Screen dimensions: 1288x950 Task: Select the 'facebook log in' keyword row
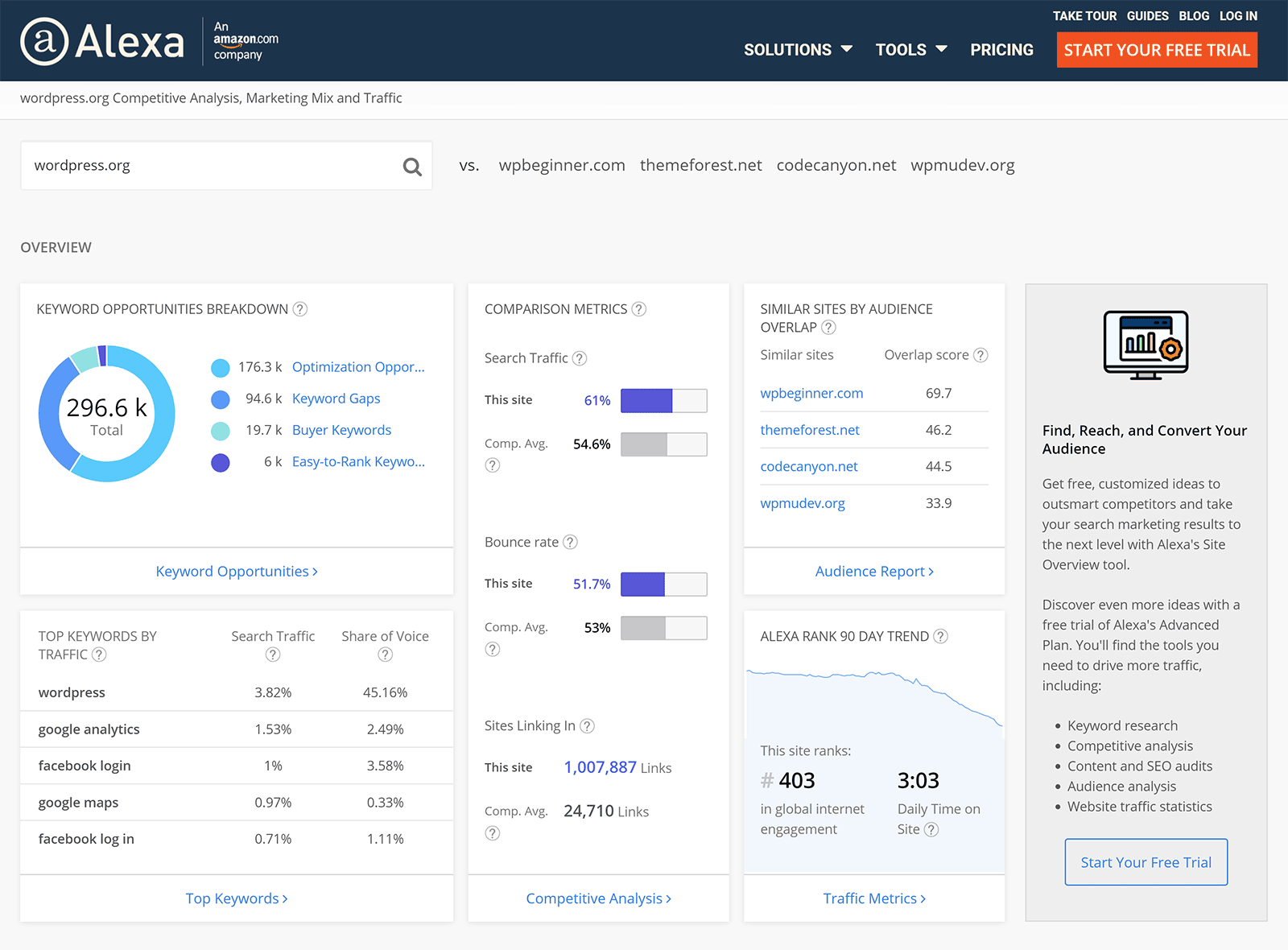click(x=237, y=839)
